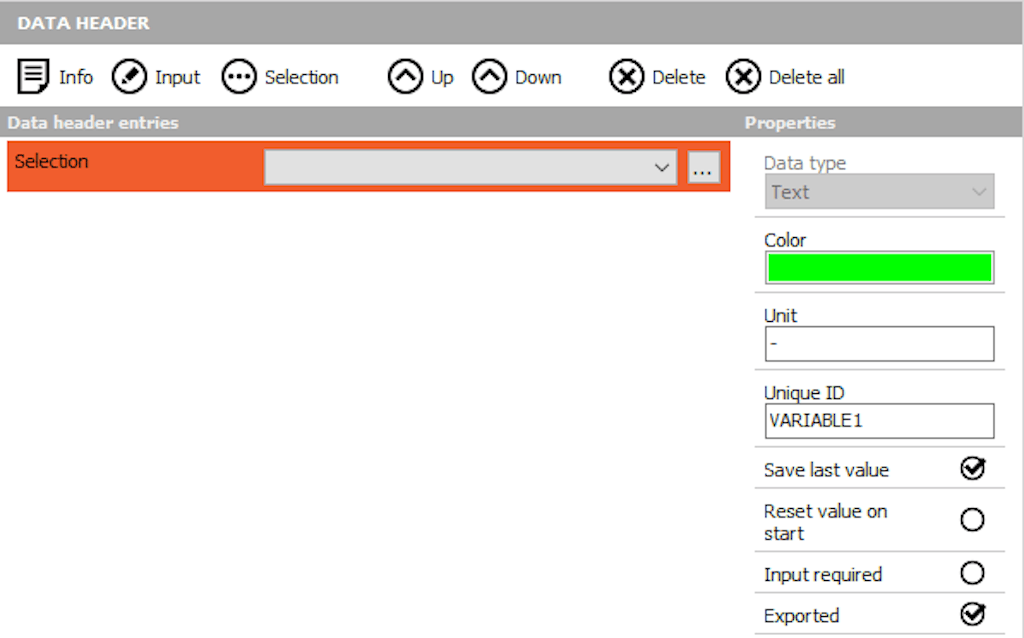This screenshot has height=638, width=1024.
Task: Open the ellipsis button beside Selection entry
Action: click(703, 168)
